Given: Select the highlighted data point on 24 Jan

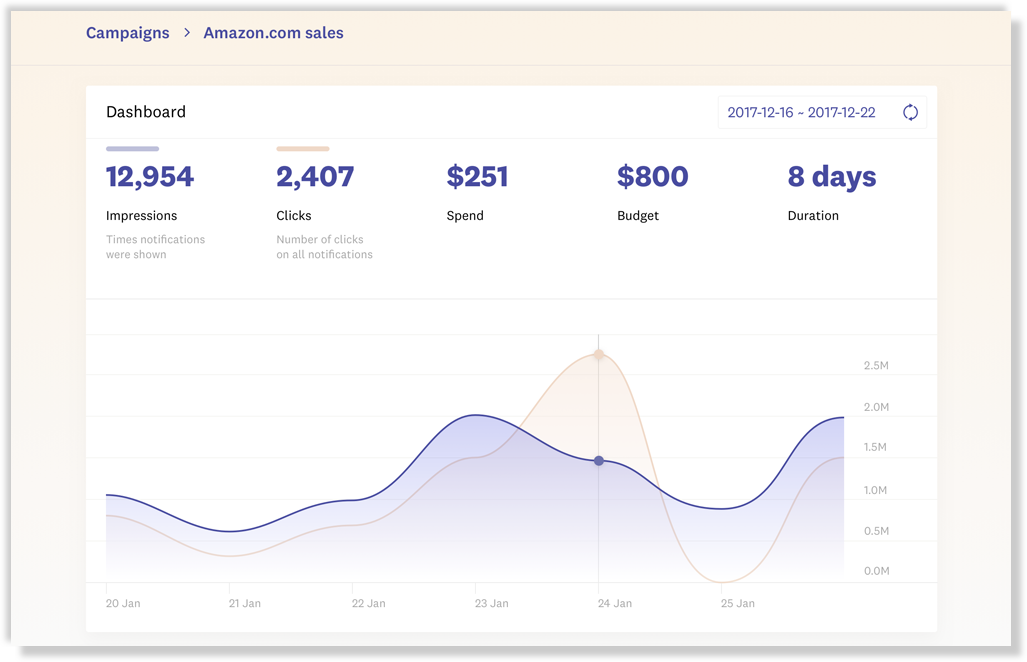Looking at the screenshot, I should point(599,461).
